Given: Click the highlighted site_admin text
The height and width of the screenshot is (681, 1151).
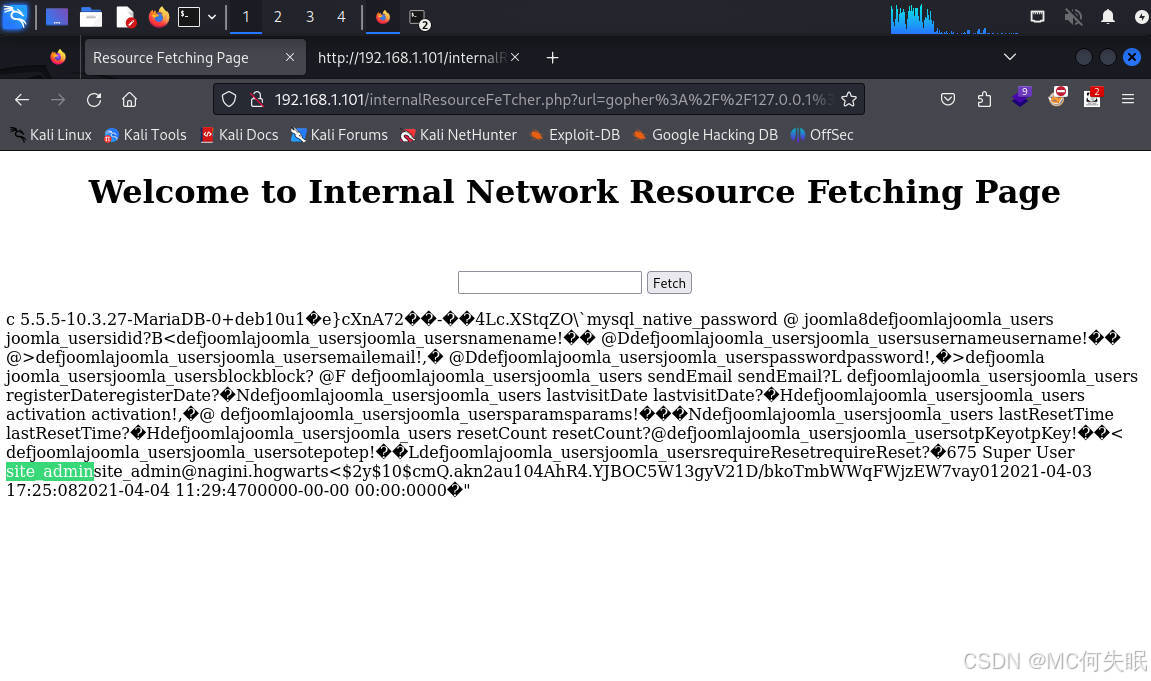Looking at the screenshot, I should (50, 471).
